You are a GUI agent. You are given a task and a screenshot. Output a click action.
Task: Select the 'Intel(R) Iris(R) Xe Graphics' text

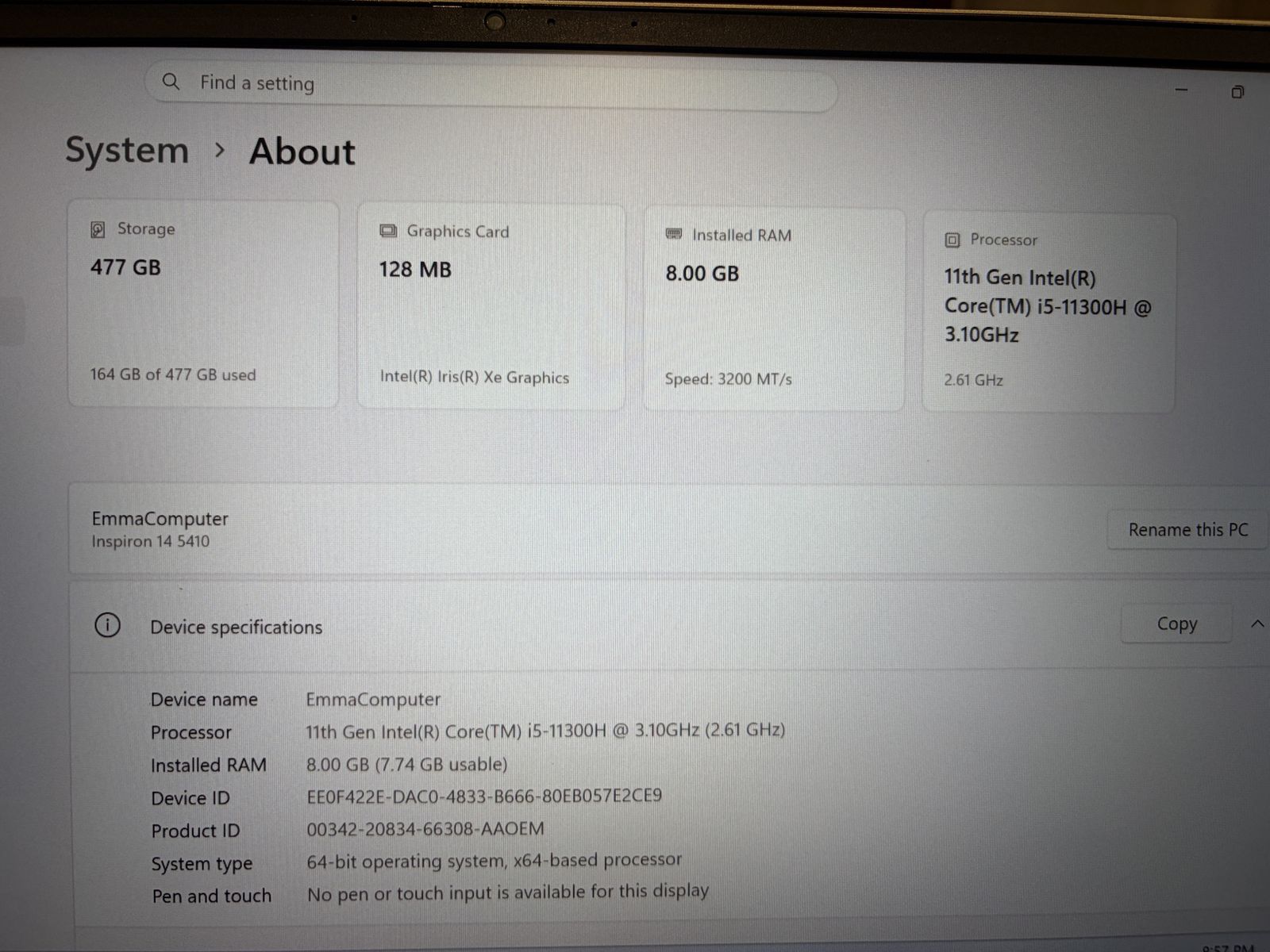[x=474, y=377]
